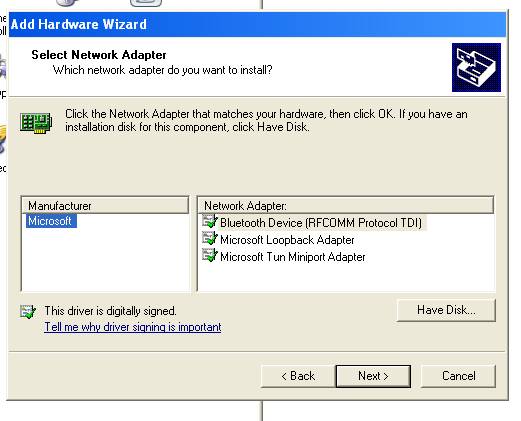The height and width of the screenshot is (421, 521).
Task: Select Microsoft Loopback Adapter from the list
Action: point(287,240)
